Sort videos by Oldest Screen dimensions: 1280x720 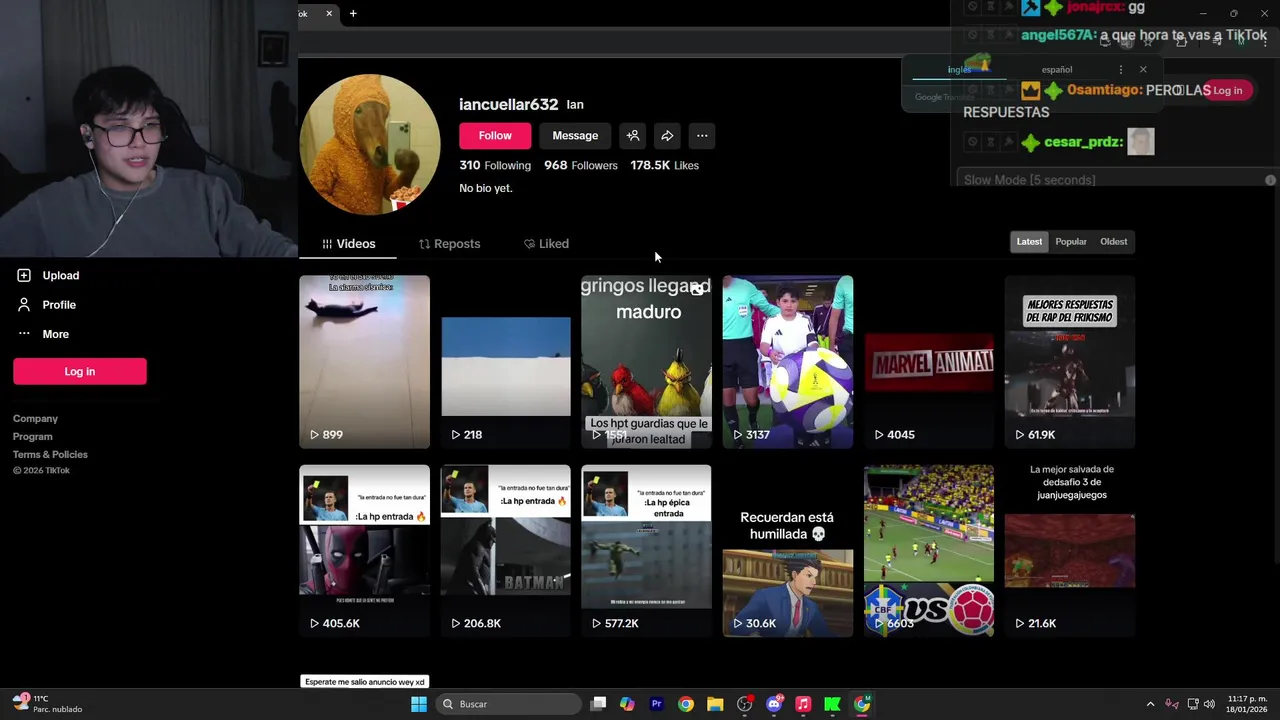pyautogui.click(x=1113, y=241)
